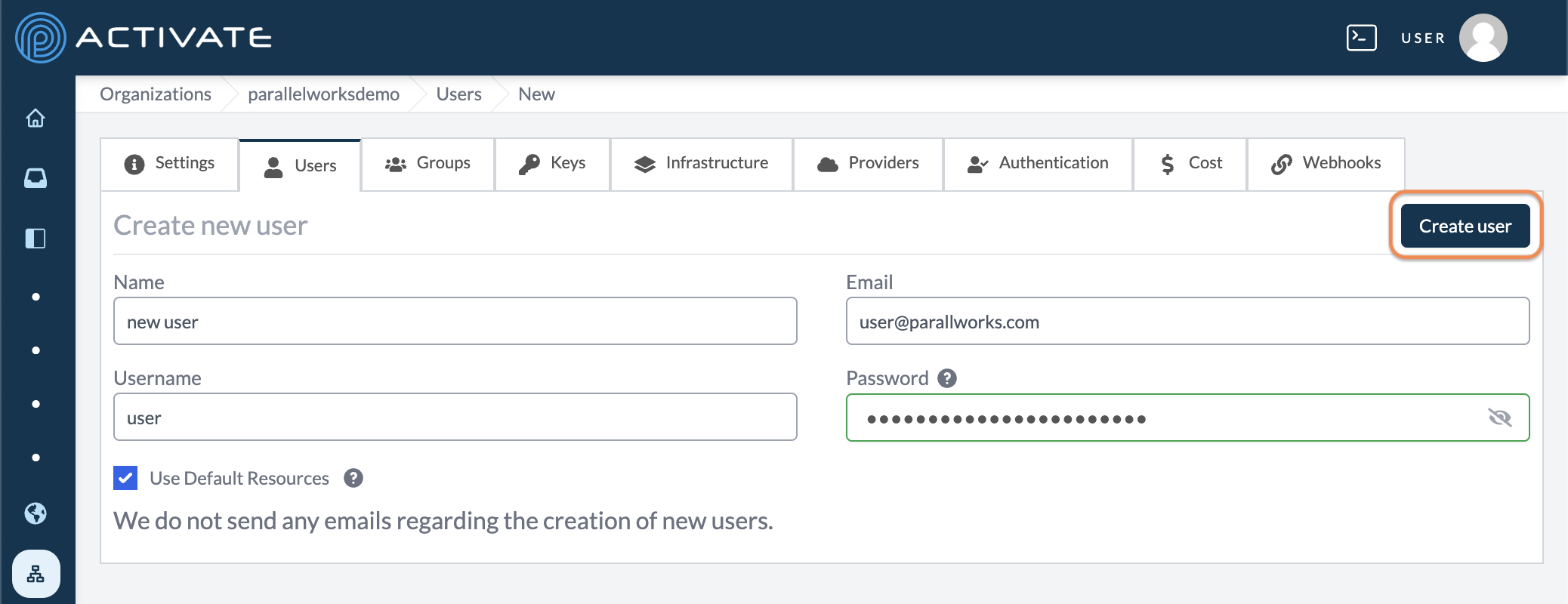This screenshot has width=1568, height=604.
Task: Navigate to the parallelworksdemo breadcrumb
Action: click(x=323, y=94)
